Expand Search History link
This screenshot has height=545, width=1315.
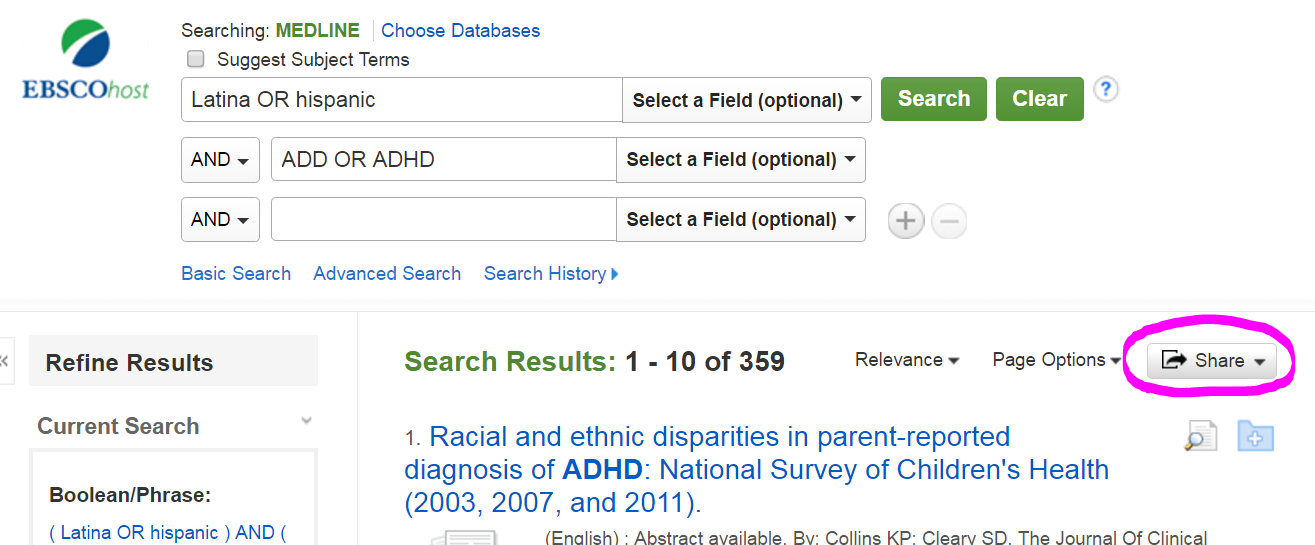551,274
